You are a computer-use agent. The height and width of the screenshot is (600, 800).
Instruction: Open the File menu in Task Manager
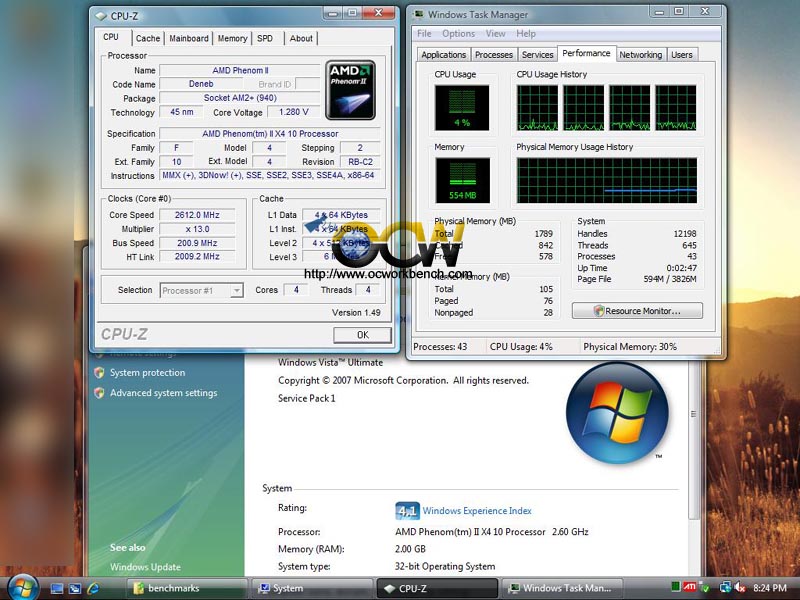424,34
